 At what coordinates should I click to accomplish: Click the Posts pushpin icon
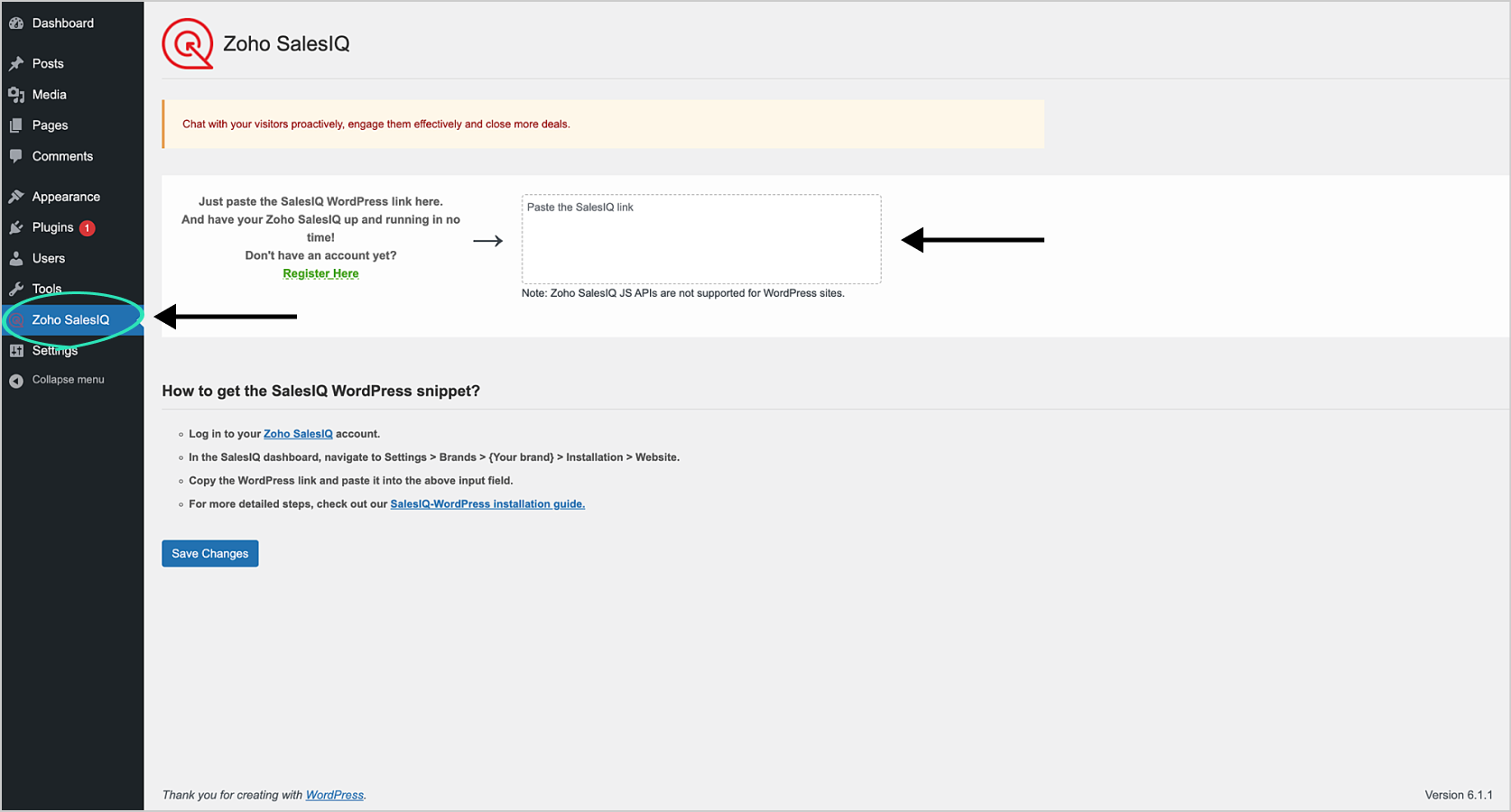tap(16, 64)
